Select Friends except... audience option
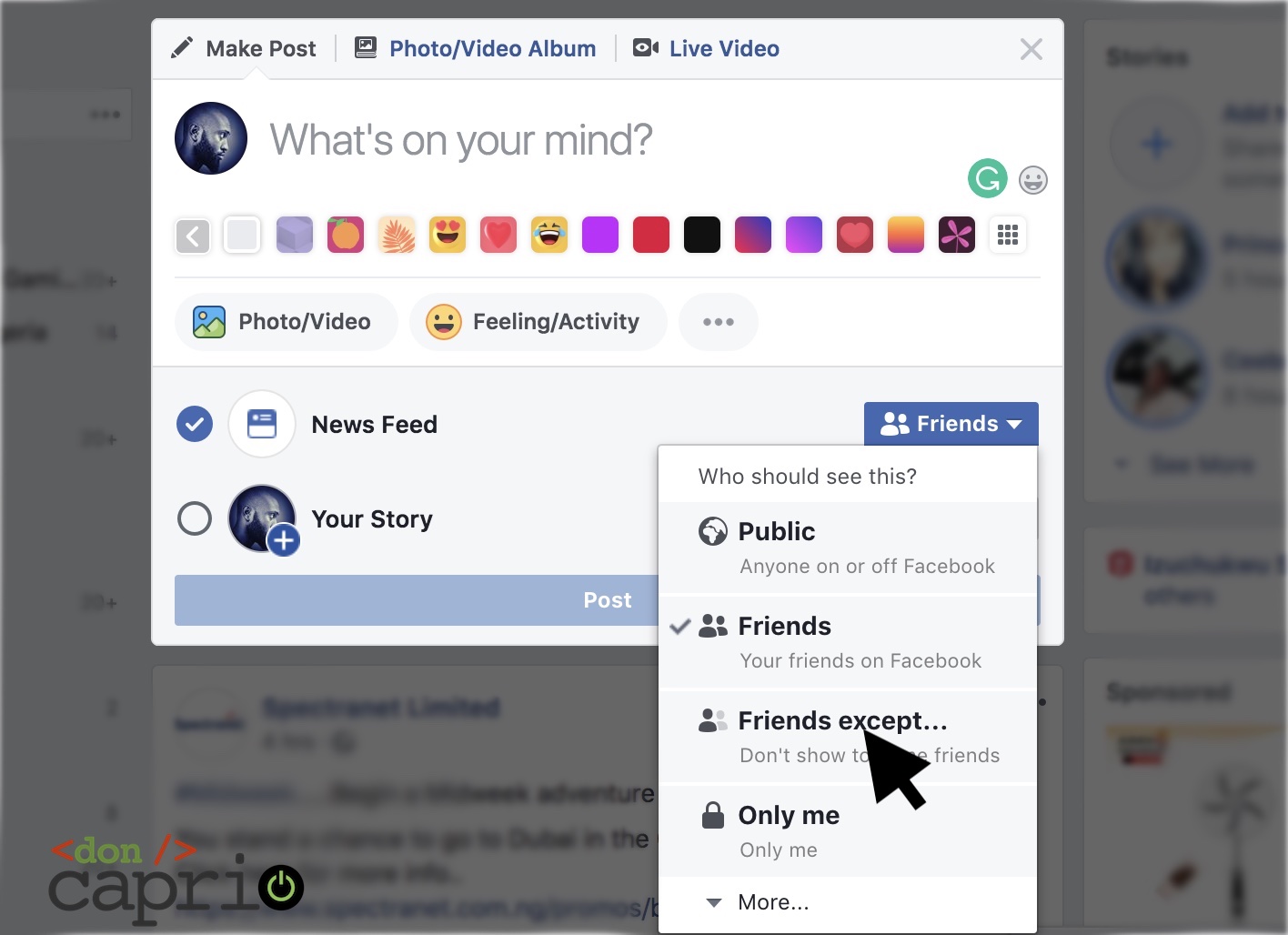1288x935 pixels. [x=848, y=738]
